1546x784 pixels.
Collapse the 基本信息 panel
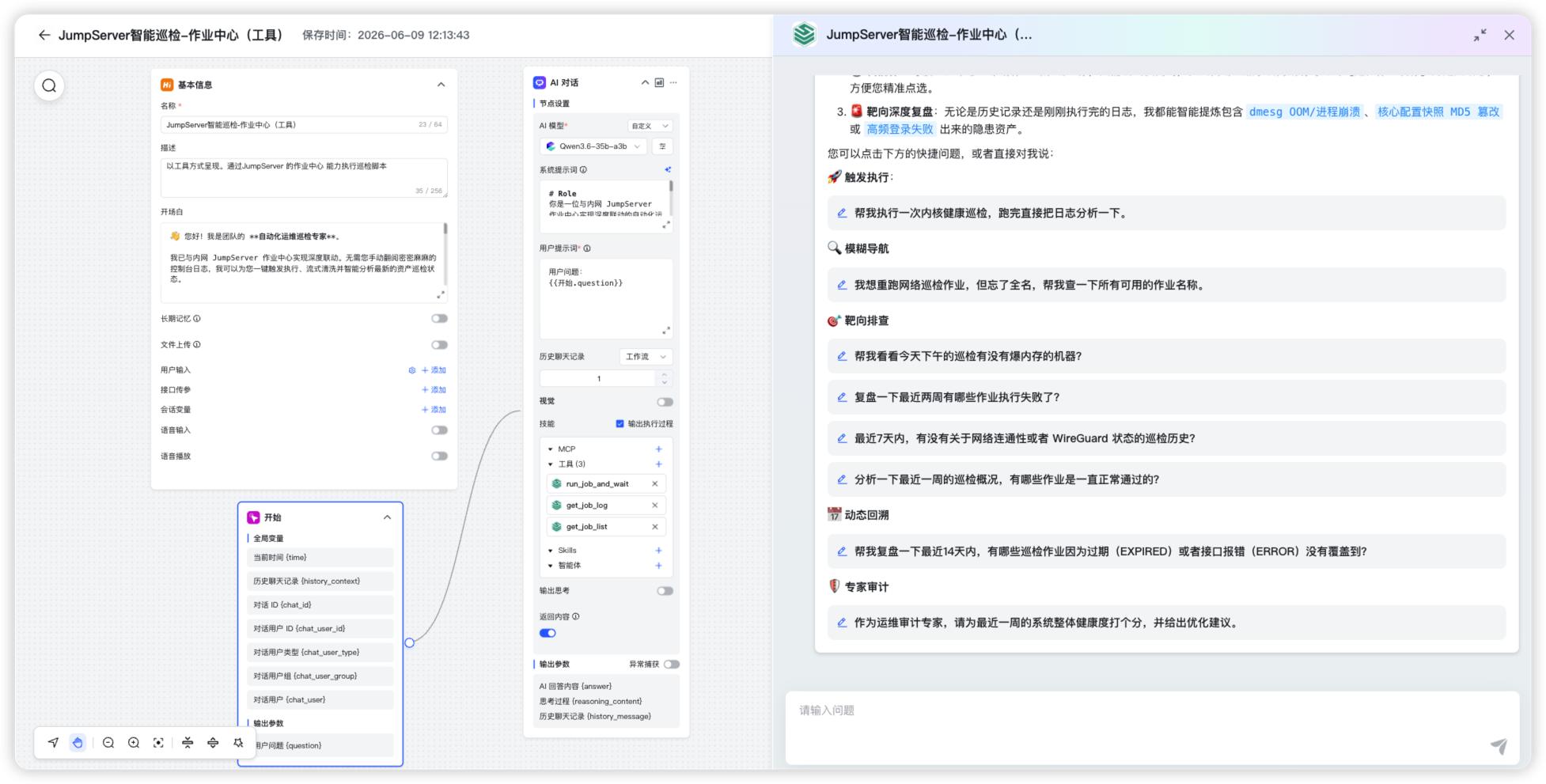point(441,85)
